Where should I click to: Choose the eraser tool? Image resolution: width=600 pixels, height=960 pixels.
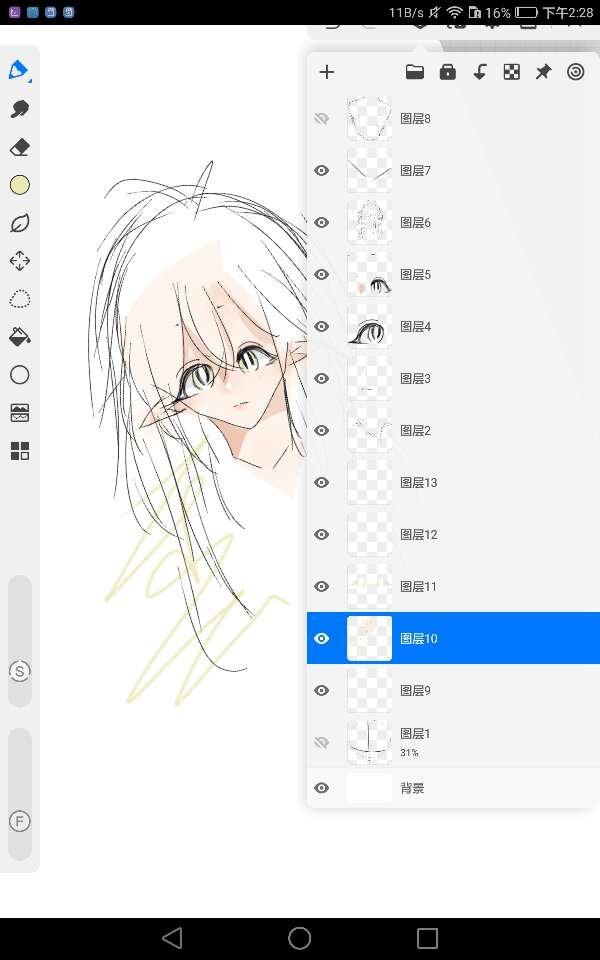pos(19,147)
